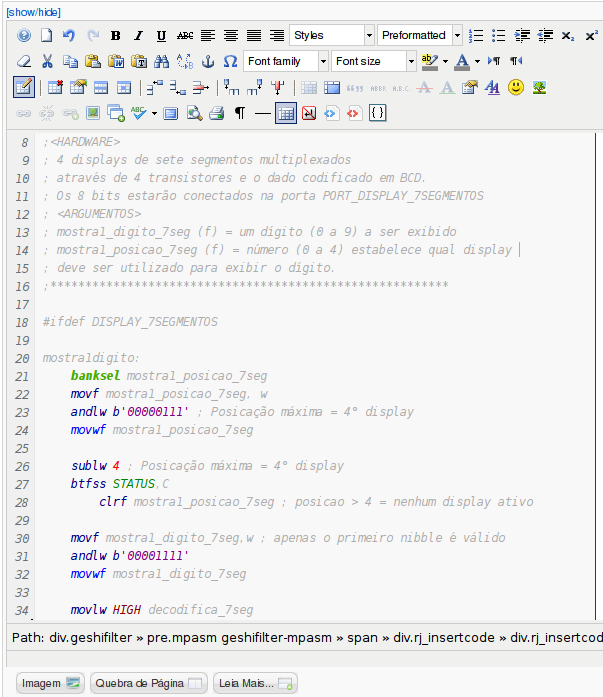
Task: Click the Quebra de Página button
Action: tap(148, 684)
